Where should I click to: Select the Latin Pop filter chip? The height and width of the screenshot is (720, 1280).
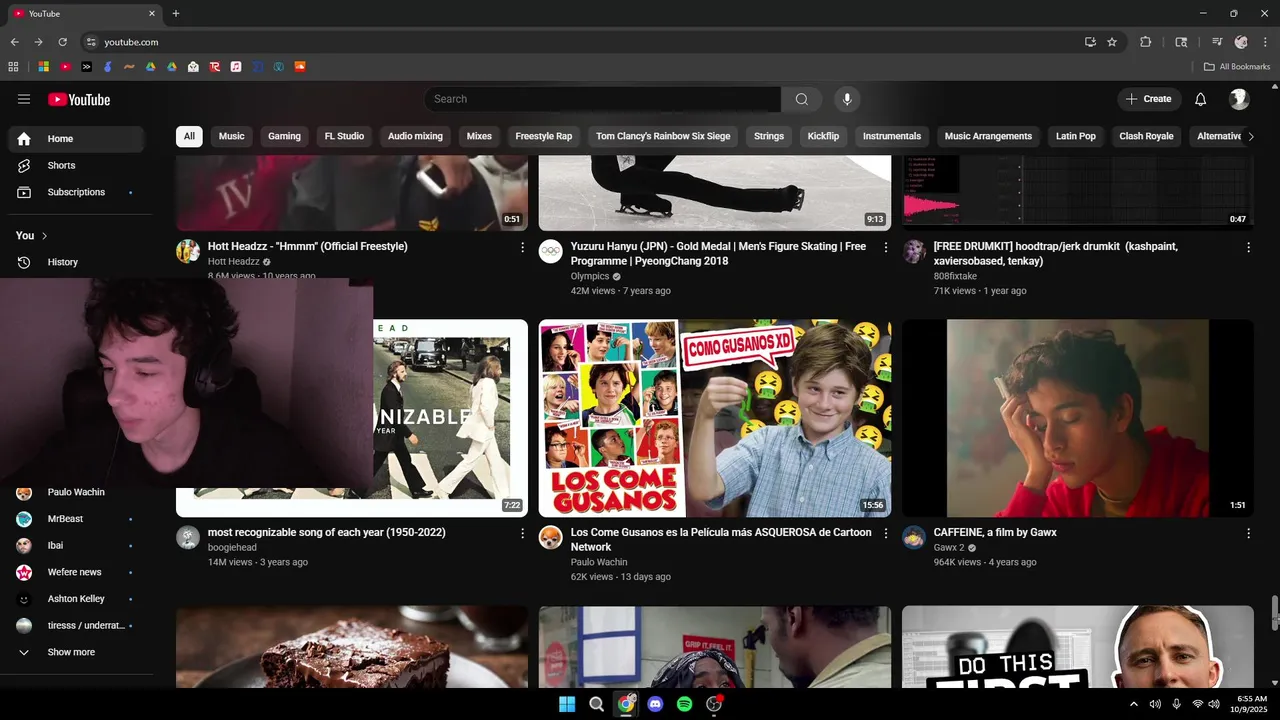(x=1076, y=136)
